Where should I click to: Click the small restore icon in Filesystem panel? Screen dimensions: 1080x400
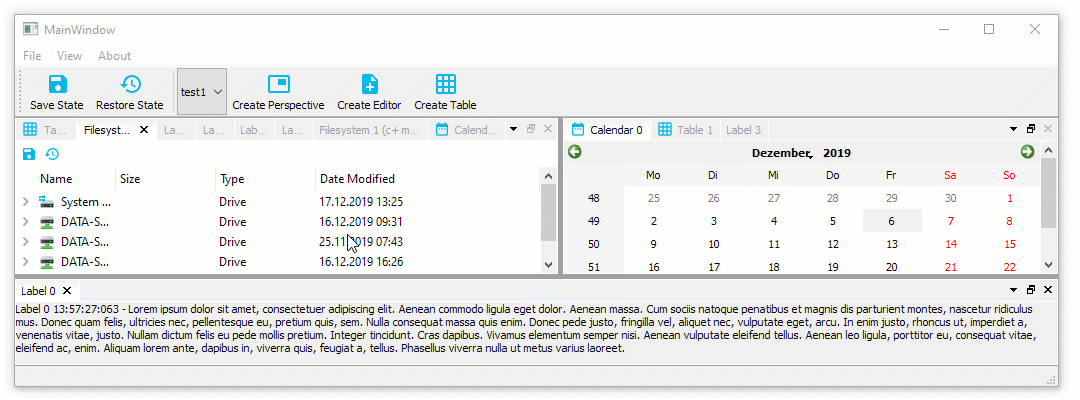[52, 154]
